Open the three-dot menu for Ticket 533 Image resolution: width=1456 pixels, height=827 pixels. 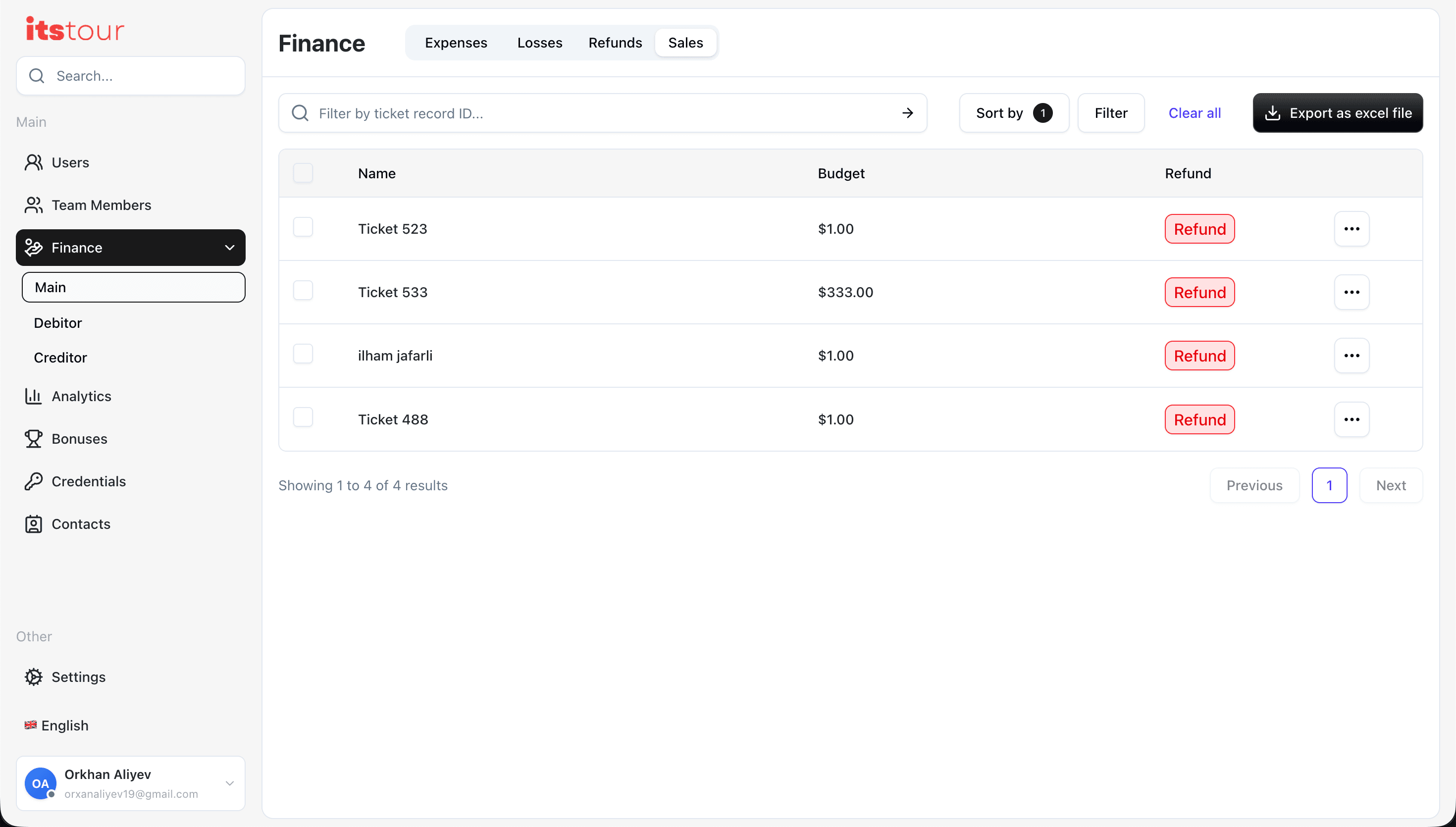(x=1352, y=292)
